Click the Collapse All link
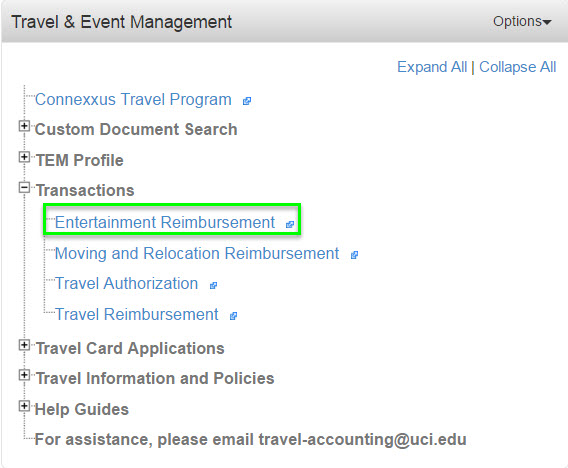568x468 pixels. [518, 67]
